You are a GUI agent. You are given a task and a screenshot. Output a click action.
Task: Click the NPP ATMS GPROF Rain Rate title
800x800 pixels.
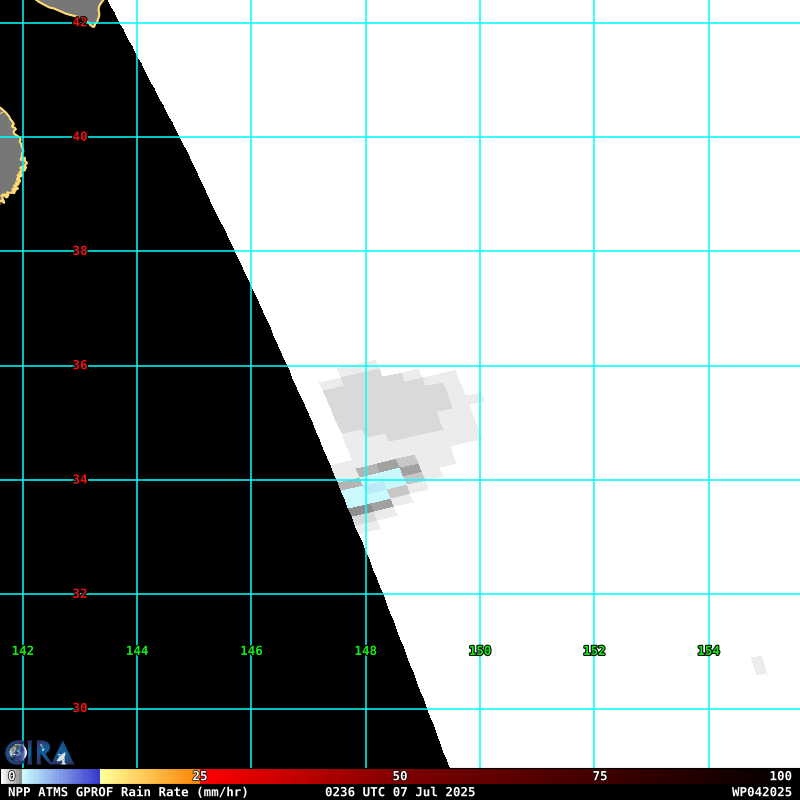click(x=128, y=792)
